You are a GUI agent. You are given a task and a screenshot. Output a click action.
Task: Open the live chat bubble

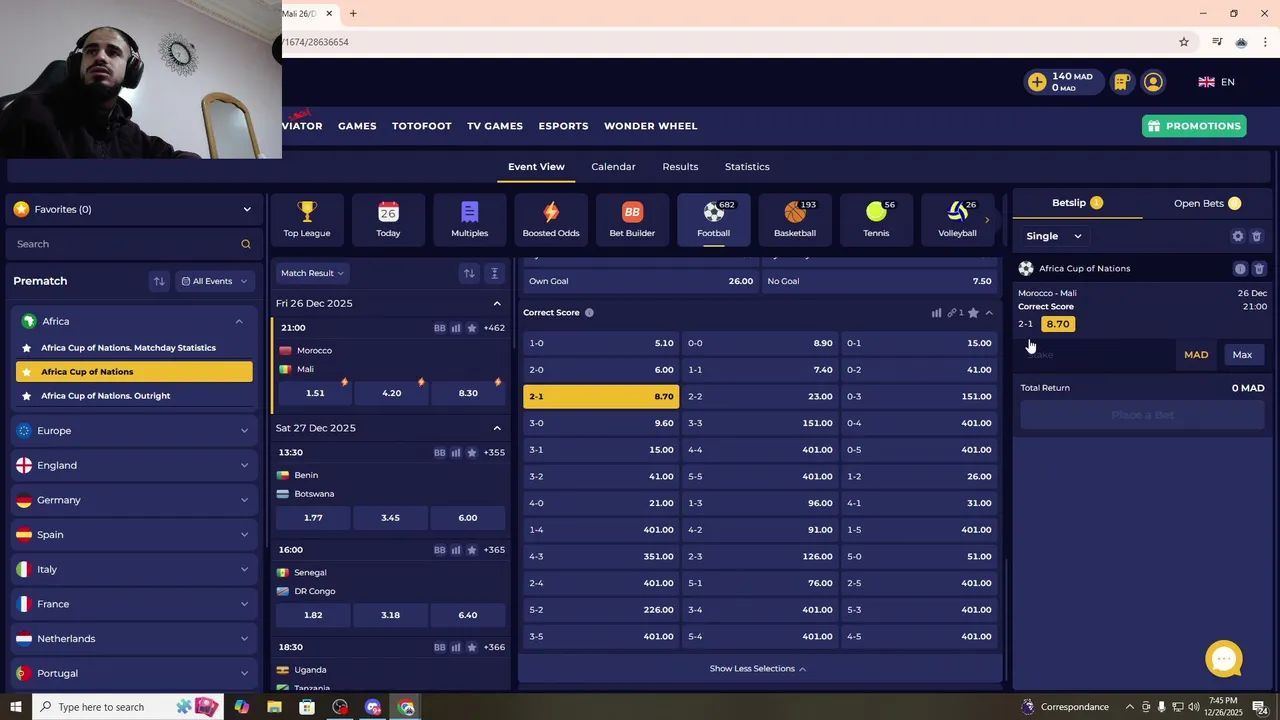coord(1224,659)
